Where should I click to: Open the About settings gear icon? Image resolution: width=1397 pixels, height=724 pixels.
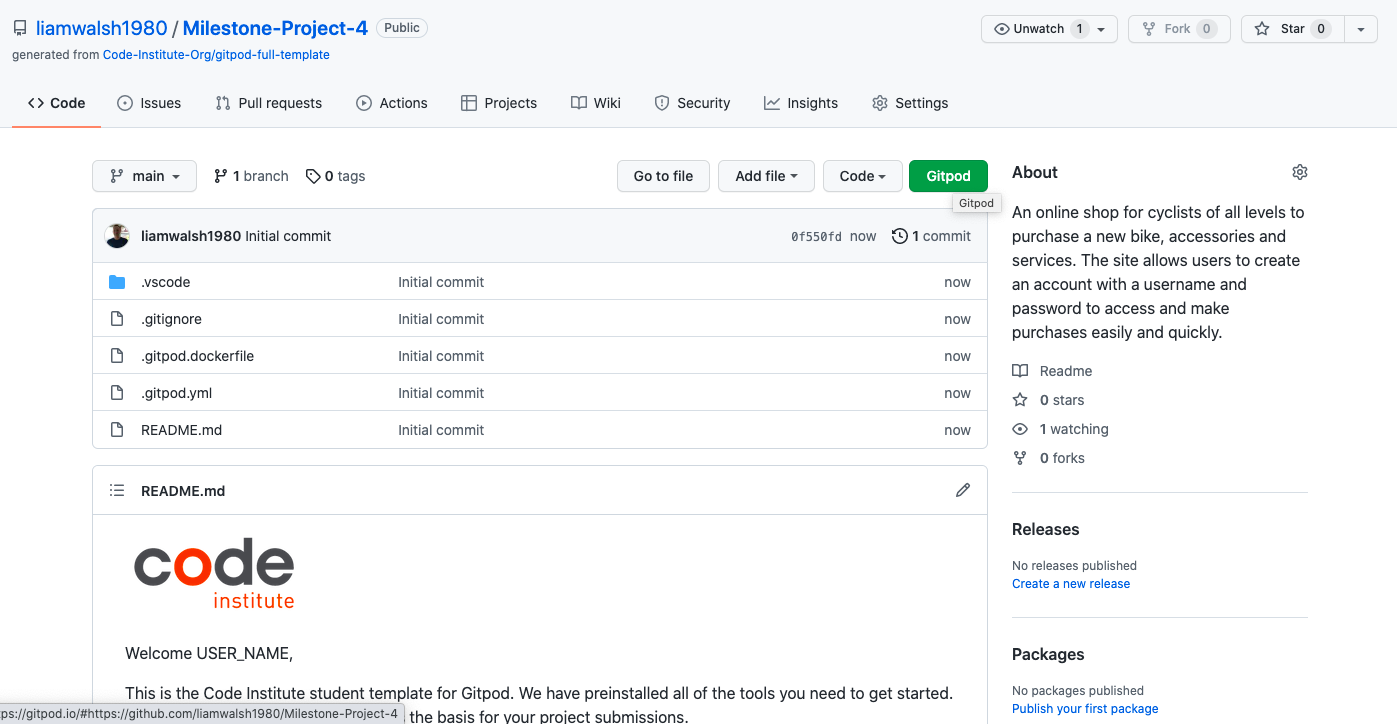(x=1300, y=172)
